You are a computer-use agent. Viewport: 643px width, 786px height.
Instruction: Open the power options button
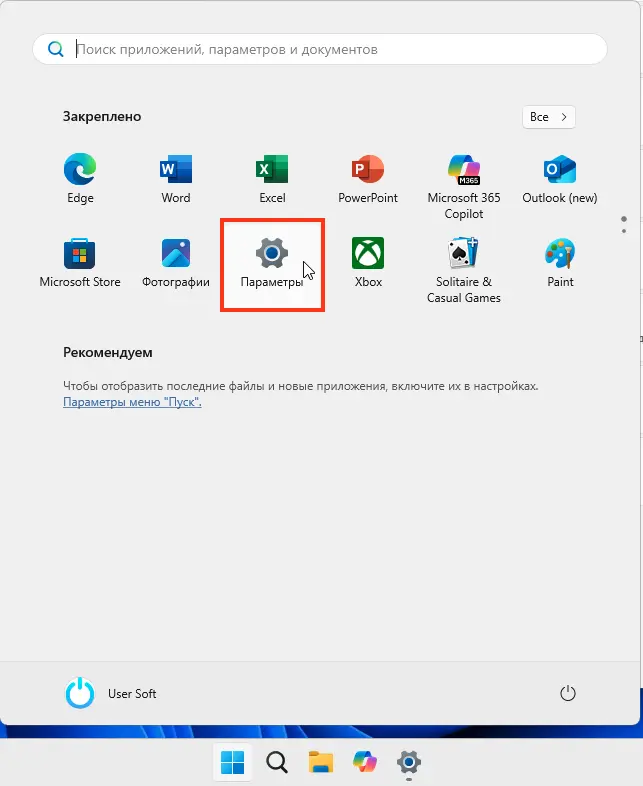pos(567,693)
